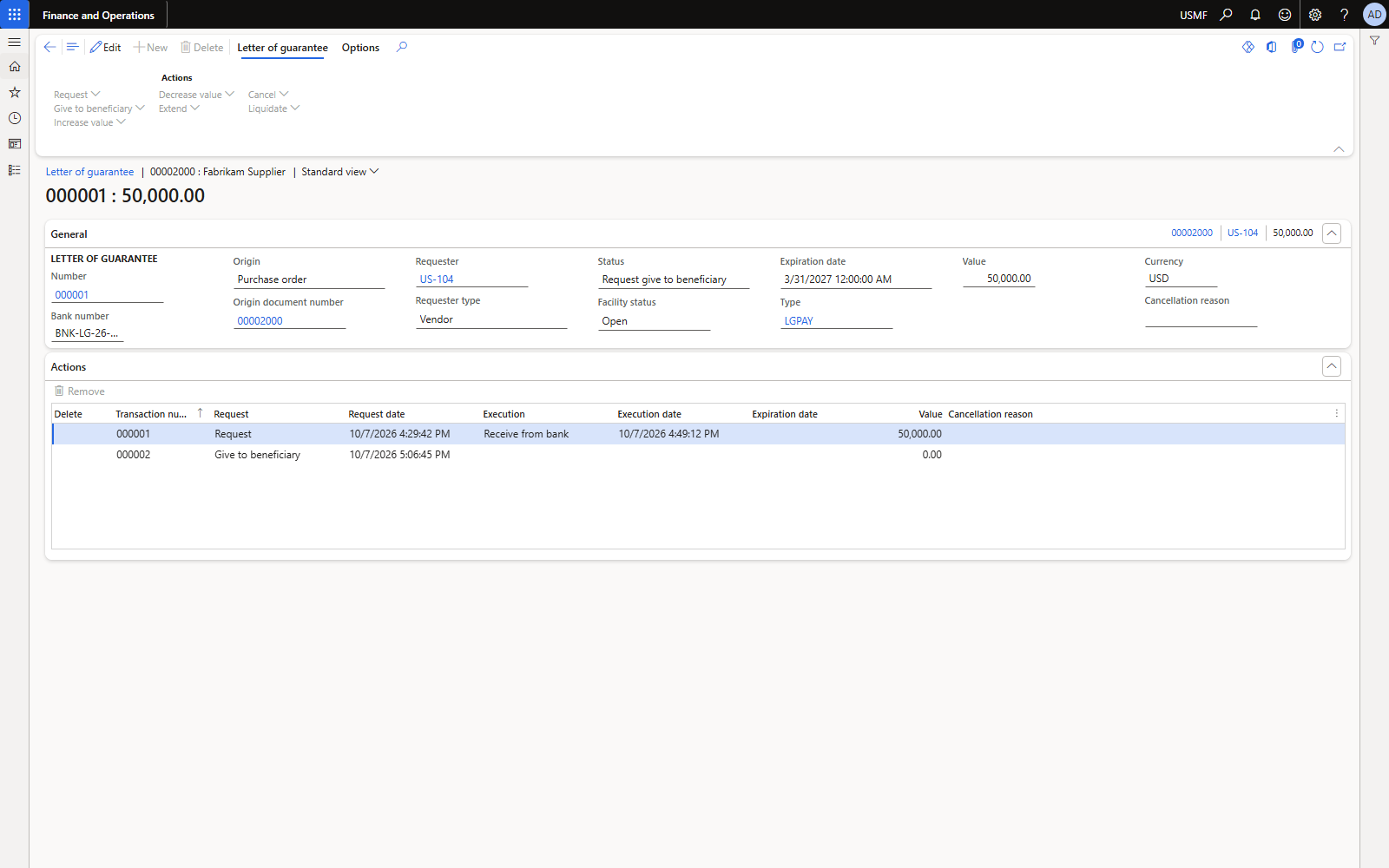Sort by Execution date column header
The width and height of the screenshot is (1389, 868).
click(649, 414)
